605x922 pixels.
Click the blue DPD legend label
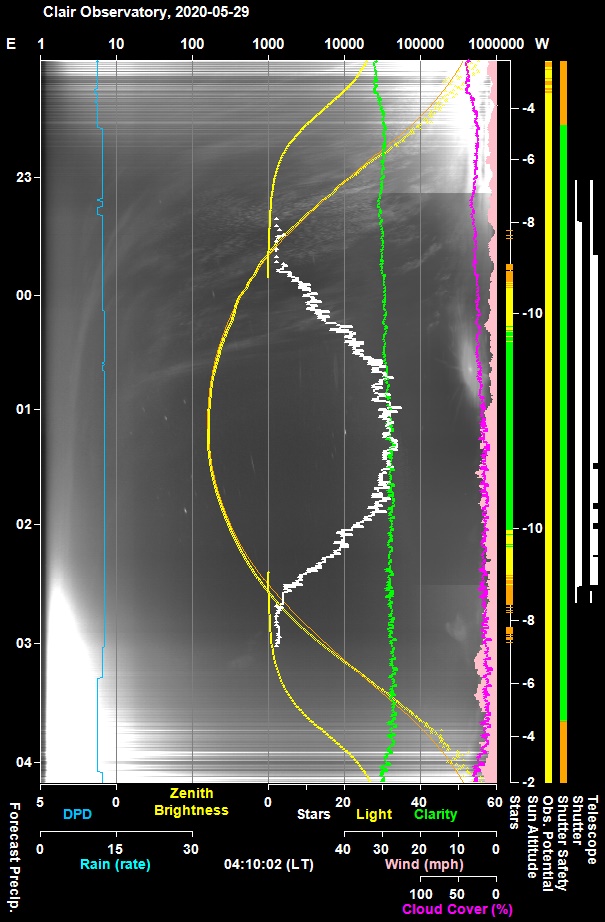point(76,814)
